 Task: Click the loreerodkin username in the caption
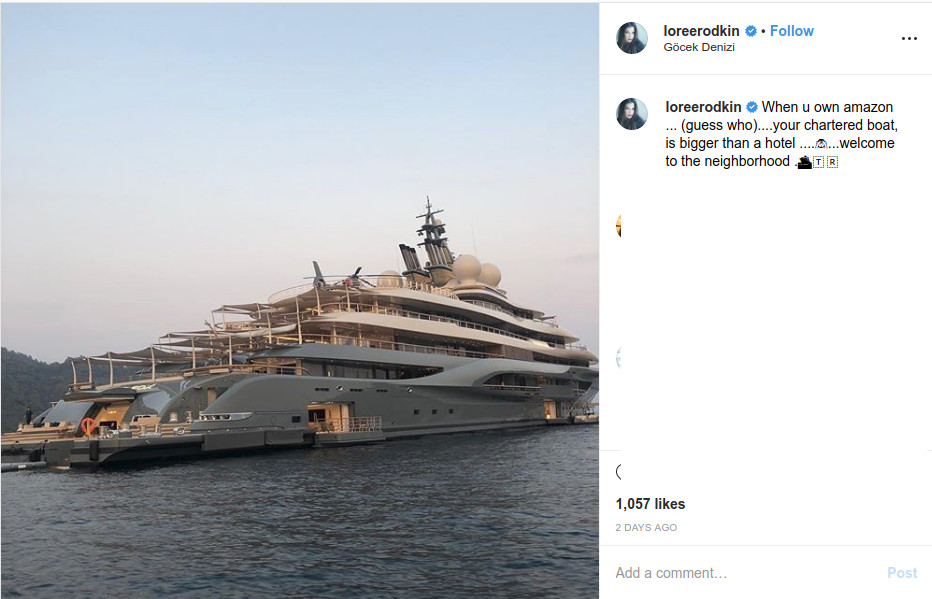click(701, 107)
